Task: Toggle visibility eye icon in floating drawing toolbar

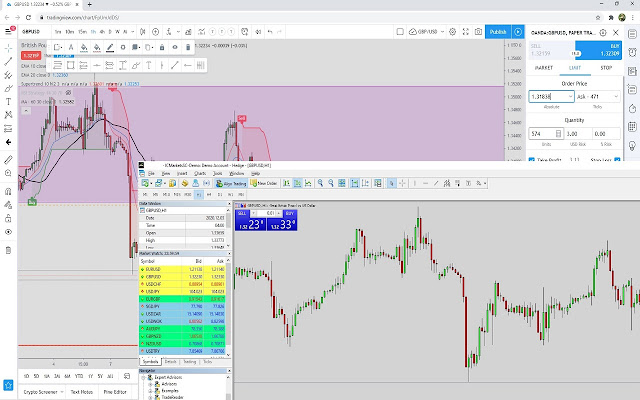Action: pyautogui.click(x=175, y=47)
